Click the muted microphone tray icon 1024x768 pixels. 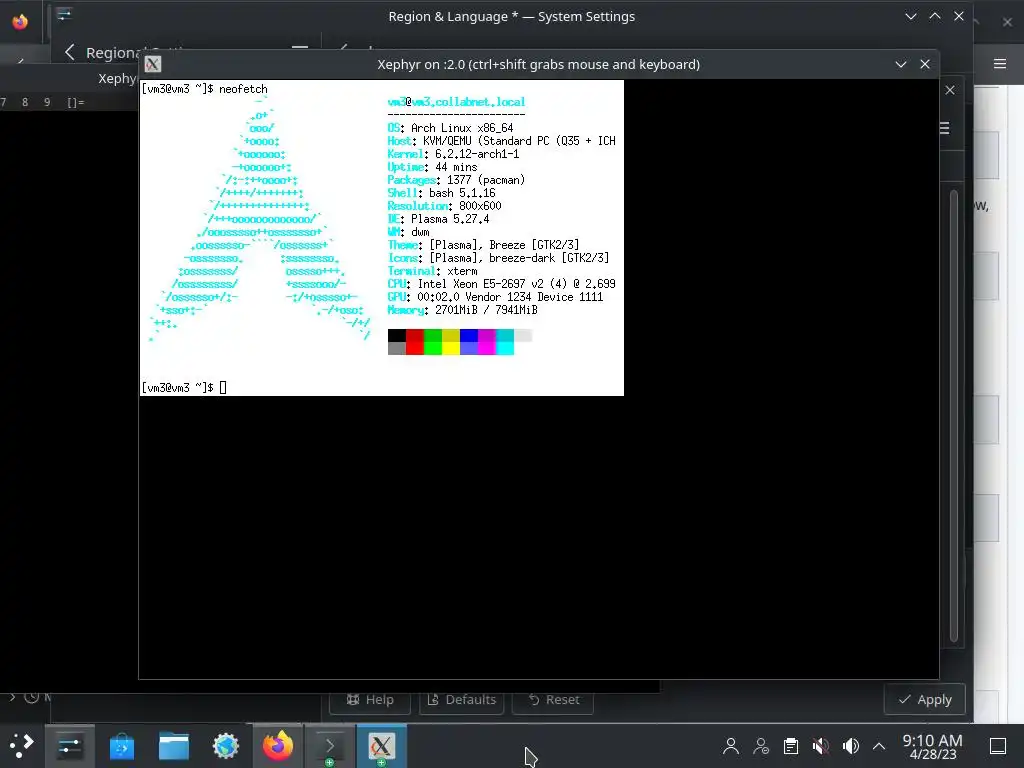pos(821,746)
